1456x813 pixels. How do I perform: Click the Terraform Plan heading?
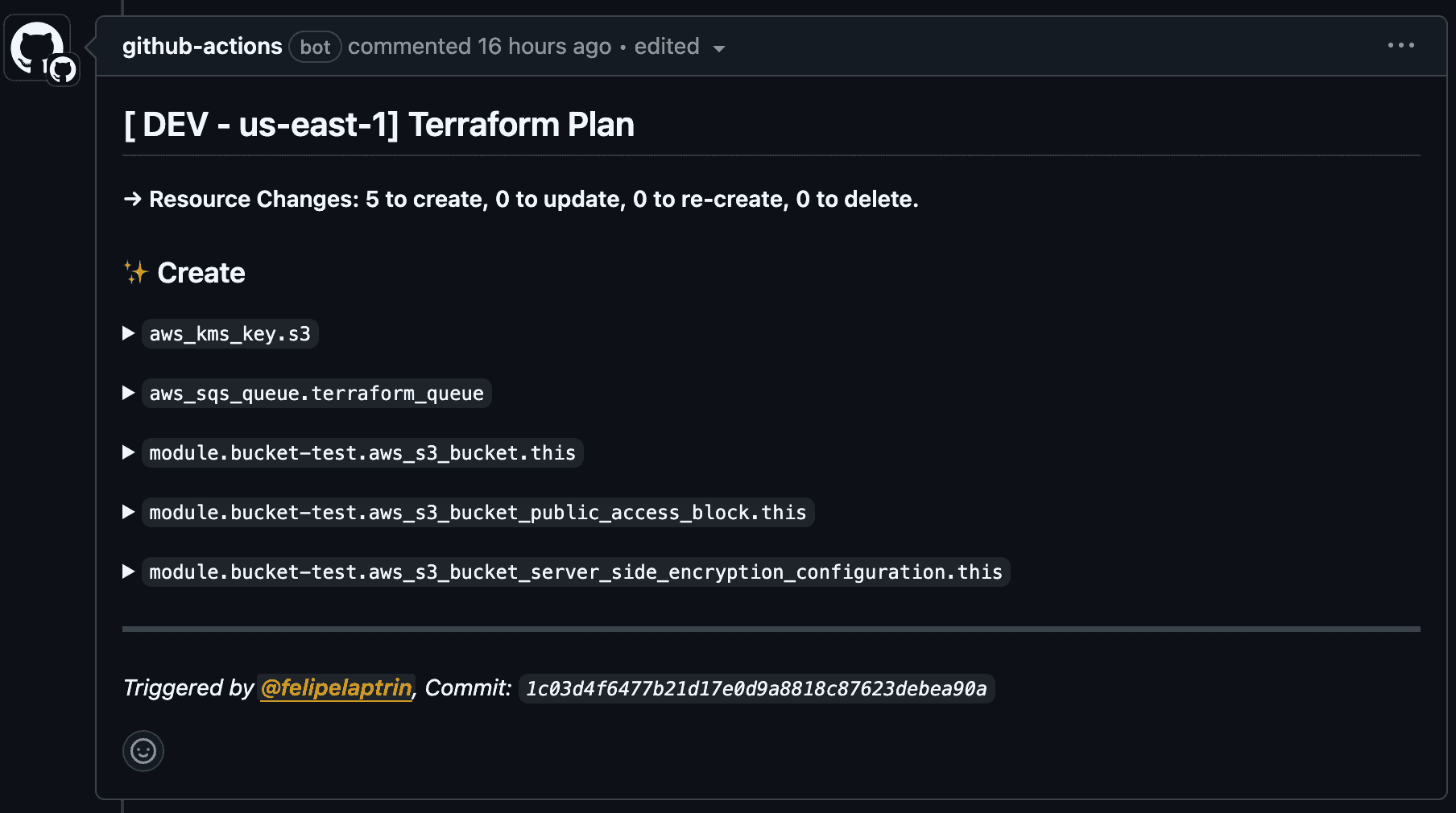click(378, 125)
